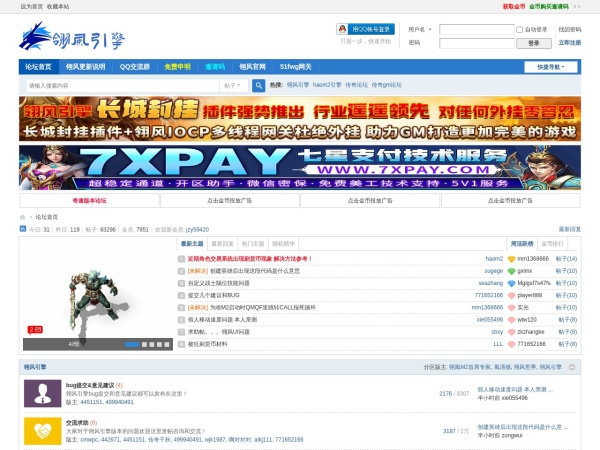The height and width of the screenshot is (450, 600).
Task: Click the QQ penguin login icon
Action: (x=342, y=29)
